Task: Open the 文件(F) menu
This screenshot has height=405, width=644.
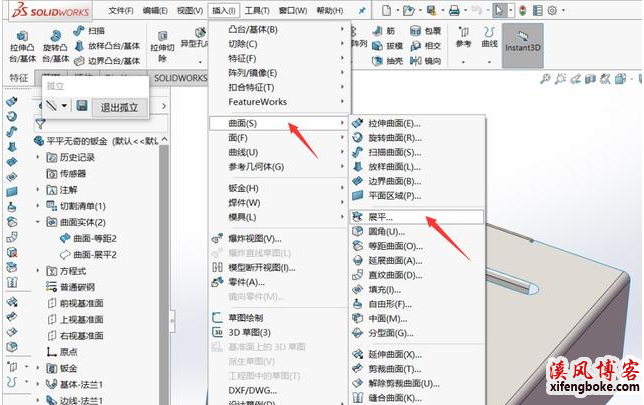Action: click(x=121, y=11)
